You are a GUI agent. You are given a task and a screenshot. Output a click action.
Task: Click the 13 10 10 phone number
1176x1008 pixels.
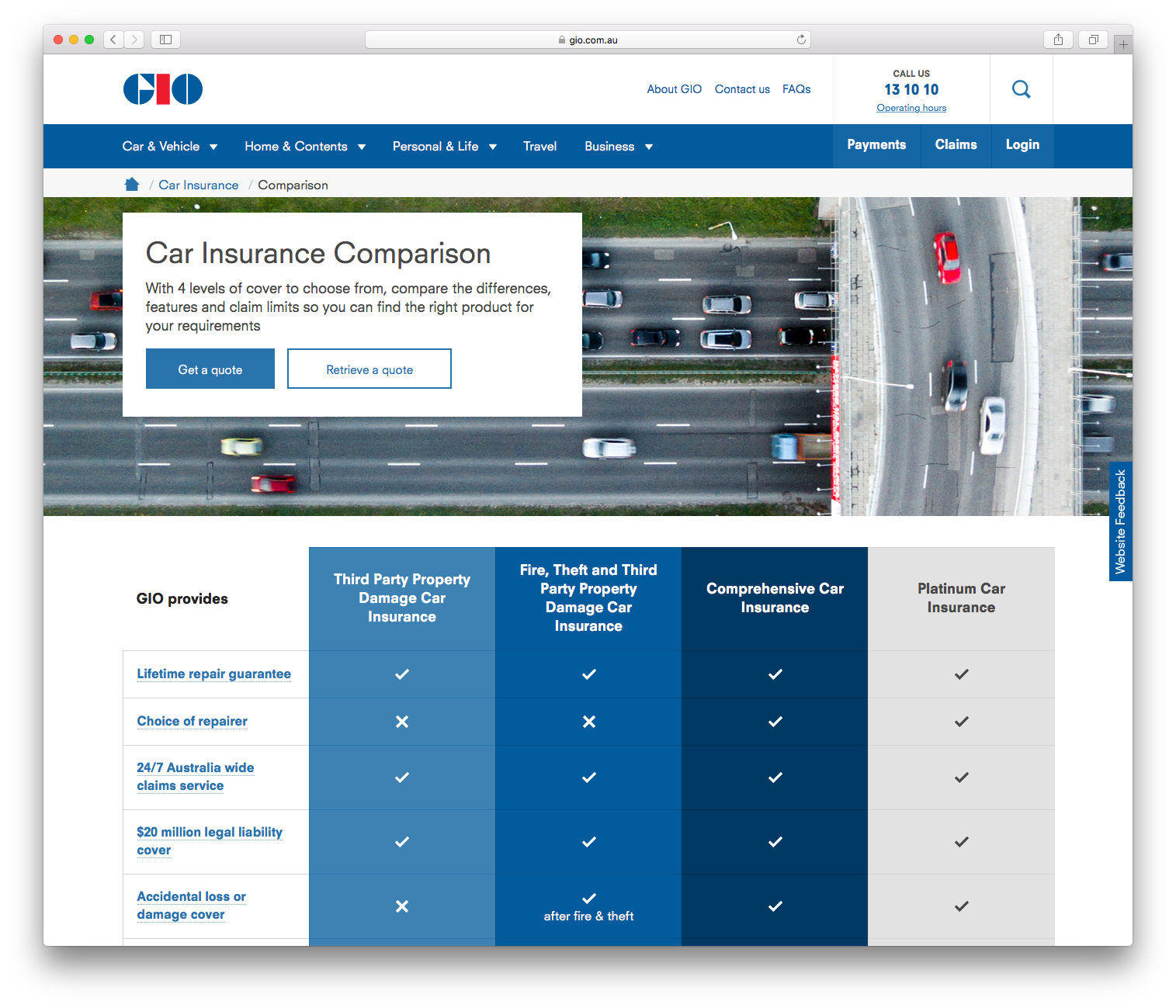click(911, 89)
